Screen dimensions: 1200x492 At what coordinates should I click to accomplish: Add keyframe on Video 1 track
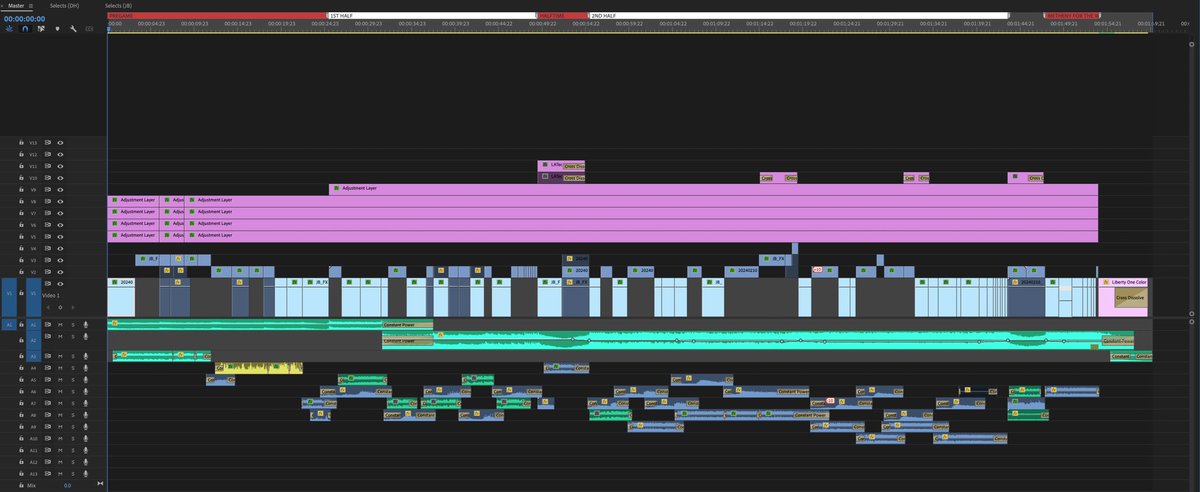60,308
